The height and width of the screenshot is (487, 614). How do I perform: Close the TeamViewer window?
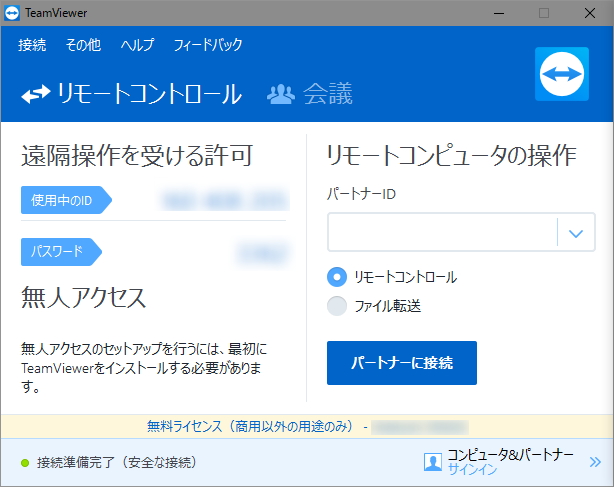(590, 13)
